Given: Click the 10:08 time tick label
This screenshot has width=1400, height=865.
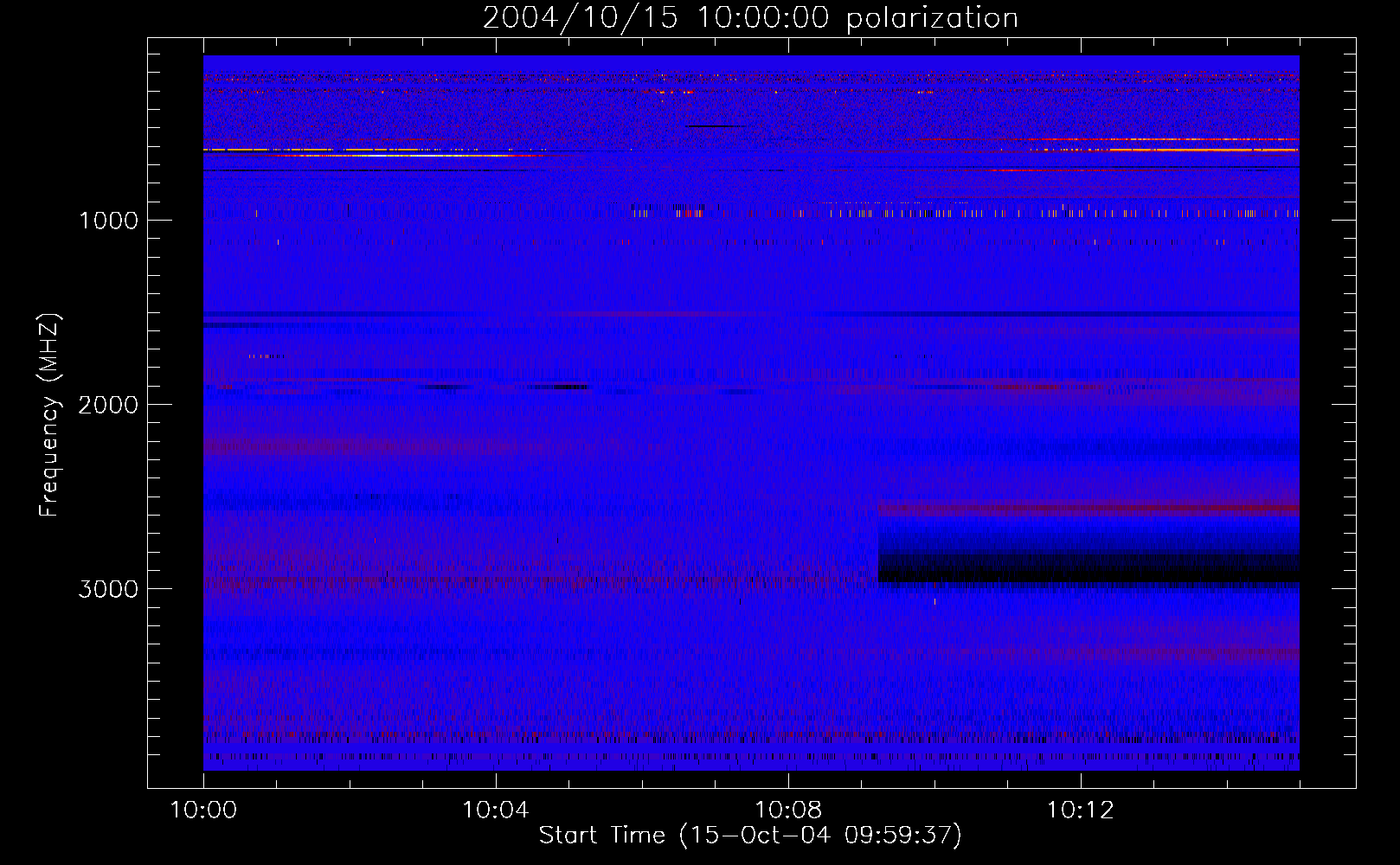Looking at the screenshot, I should (x=787, y=811).
